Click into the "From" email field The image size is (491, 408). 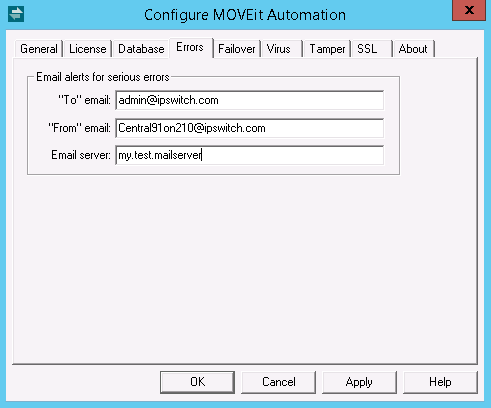click(250, 128)
